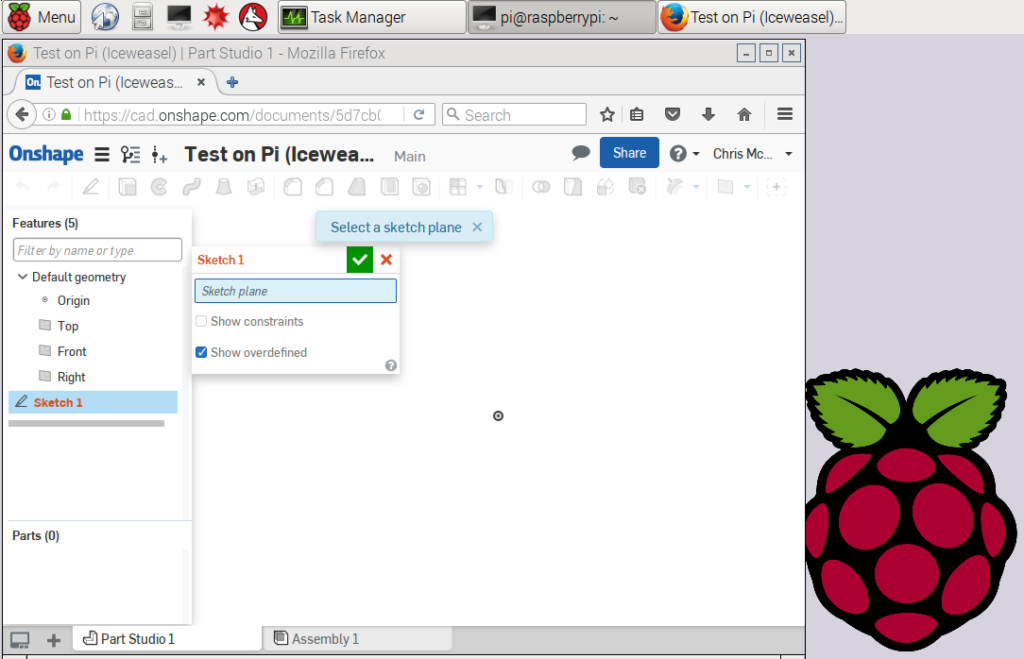Viewport: 1024px width, 659px height.
Task: Select Sketch 1 in the feature list
Action: (93, 402)
